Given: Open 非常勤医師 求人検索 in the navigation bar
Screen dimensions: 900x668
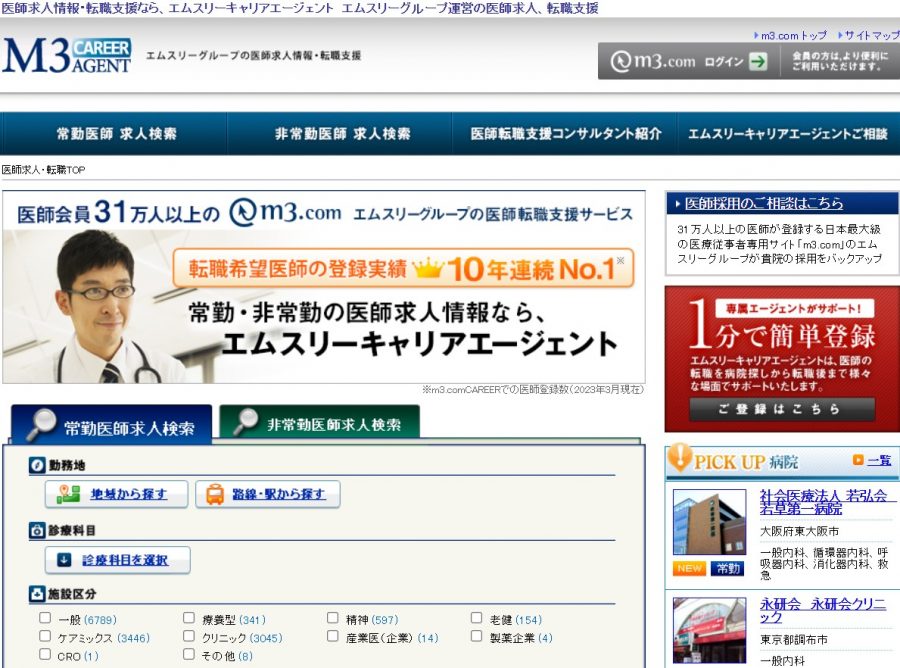Looking at the screenshot, I should pyautogui.click(x=341, y=134).
